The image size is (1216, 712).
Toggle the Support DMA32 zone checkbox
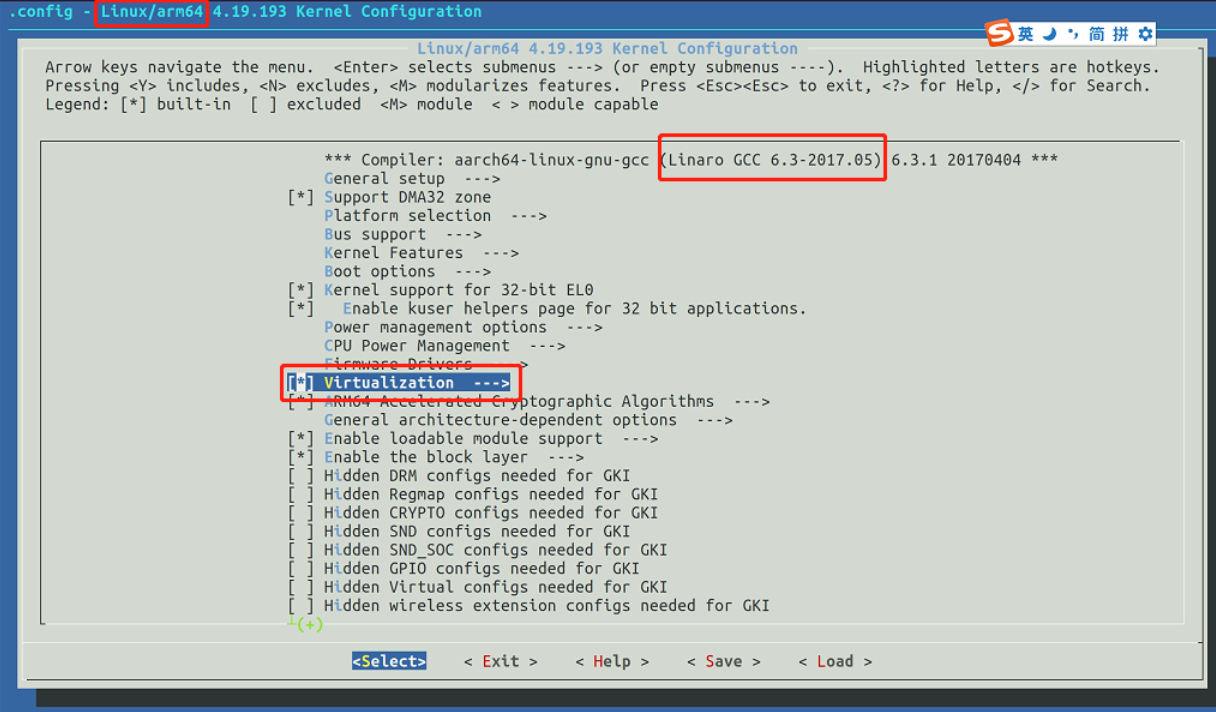pos(301,197)
